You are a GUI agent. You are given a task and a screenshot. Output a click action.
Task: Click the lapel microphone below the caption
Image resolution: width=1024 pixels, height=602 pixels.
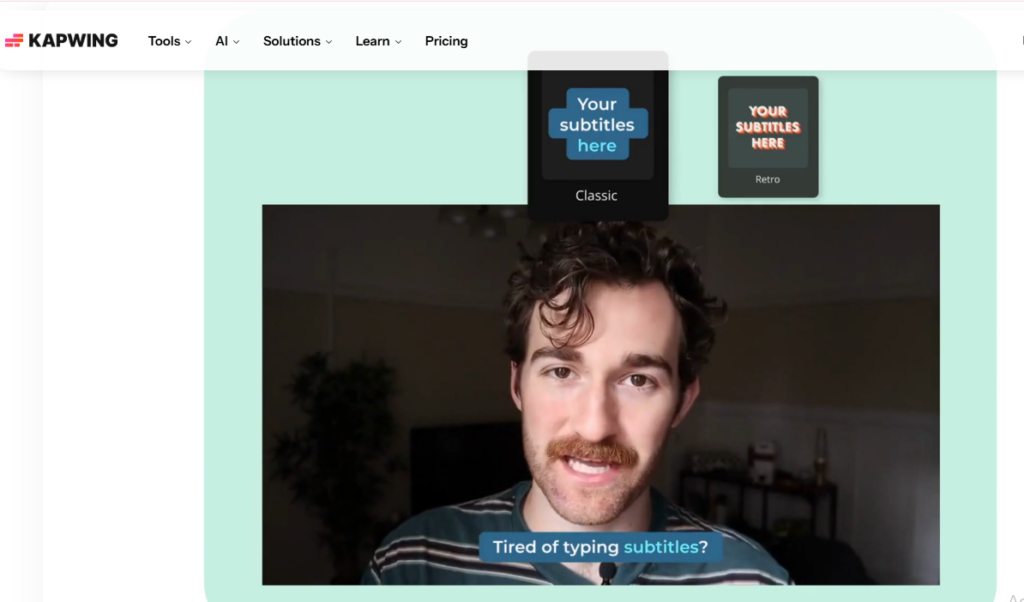(607, 573)
